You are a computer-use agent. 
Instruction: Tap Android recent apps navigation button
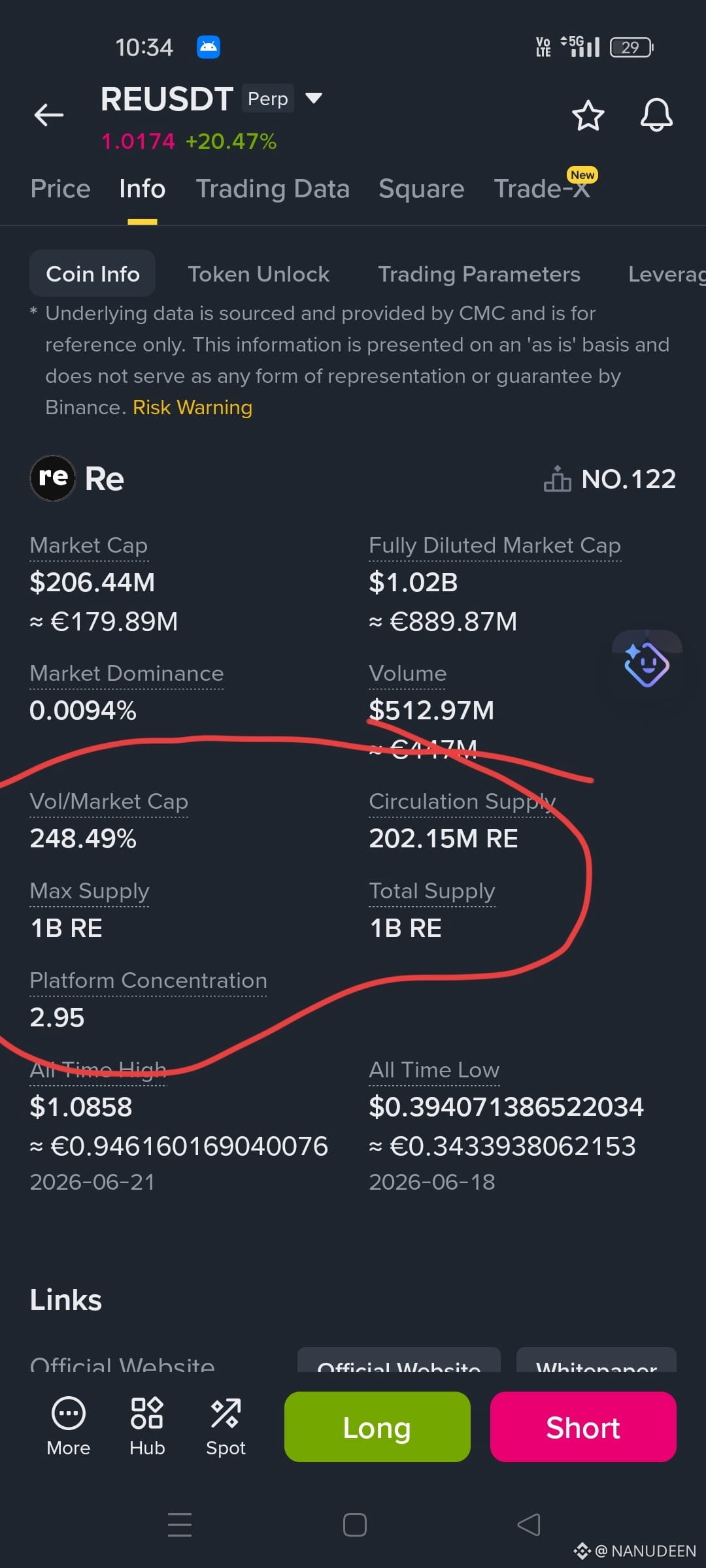(x=180, y=1524)
